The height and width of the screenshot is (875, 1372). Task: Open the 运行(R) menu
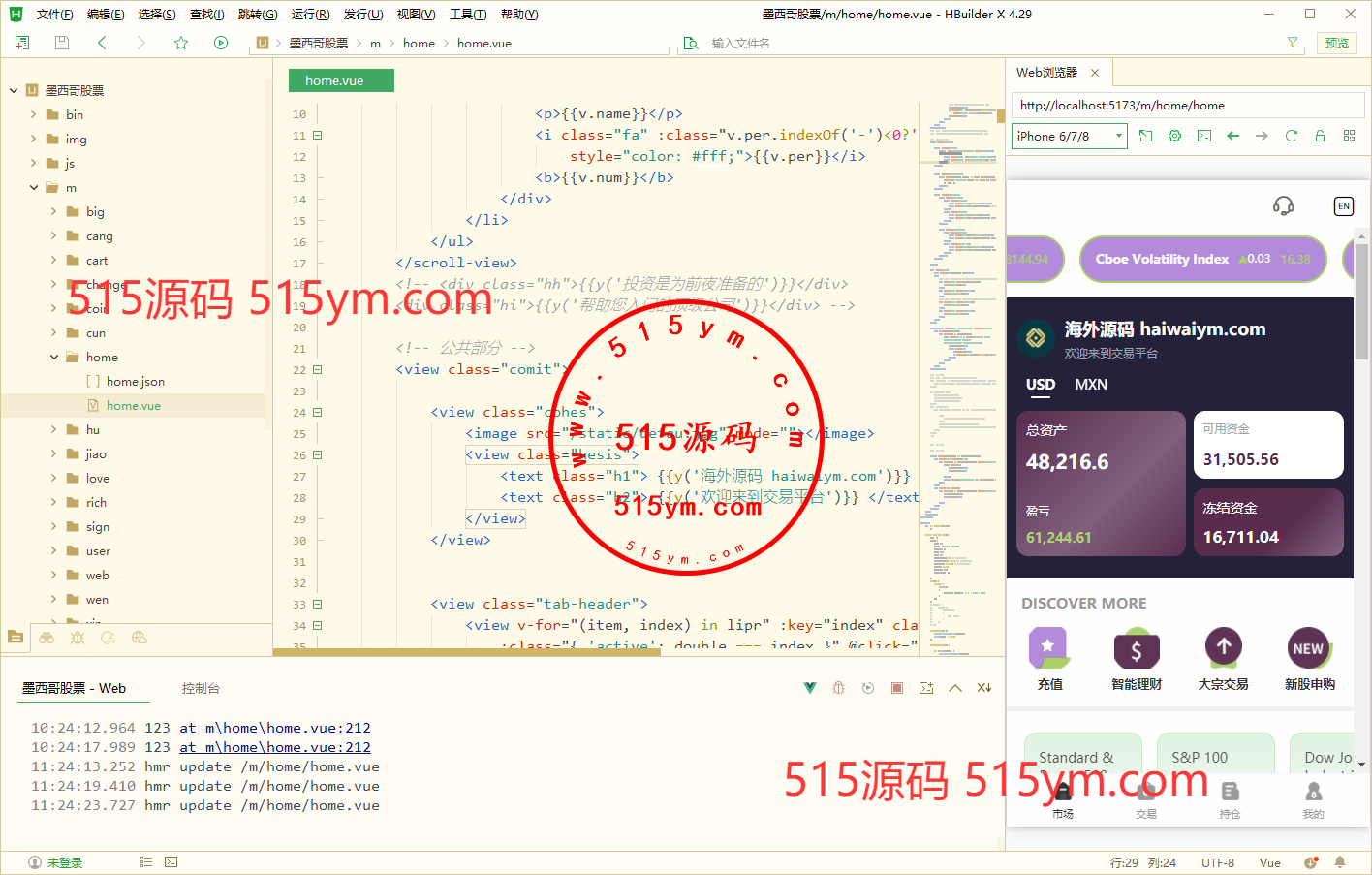click(310, 14)
